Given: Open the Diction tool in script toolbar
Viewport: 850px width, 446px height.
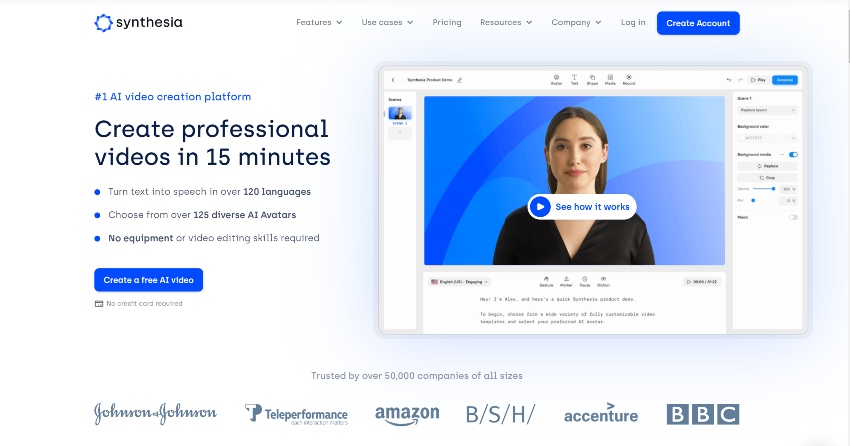Looking at the screenshot, I should click(603, 281).
